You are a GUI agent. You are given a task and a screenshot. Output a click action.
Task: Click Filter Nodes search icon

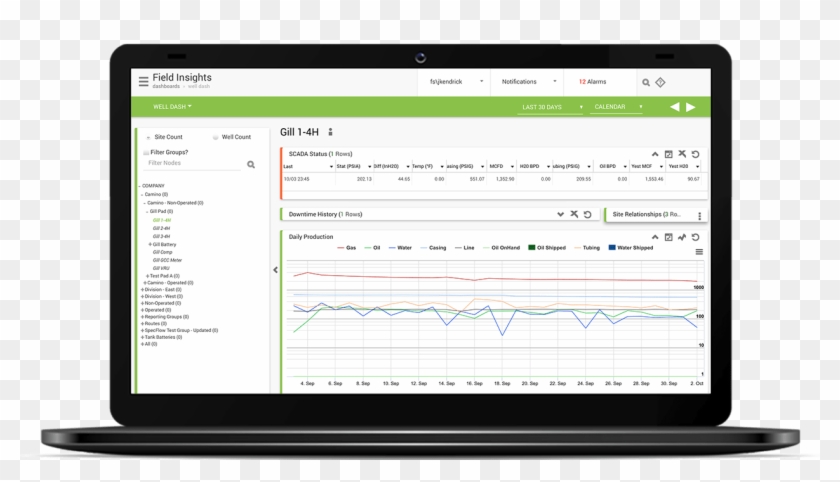(251, 164)
